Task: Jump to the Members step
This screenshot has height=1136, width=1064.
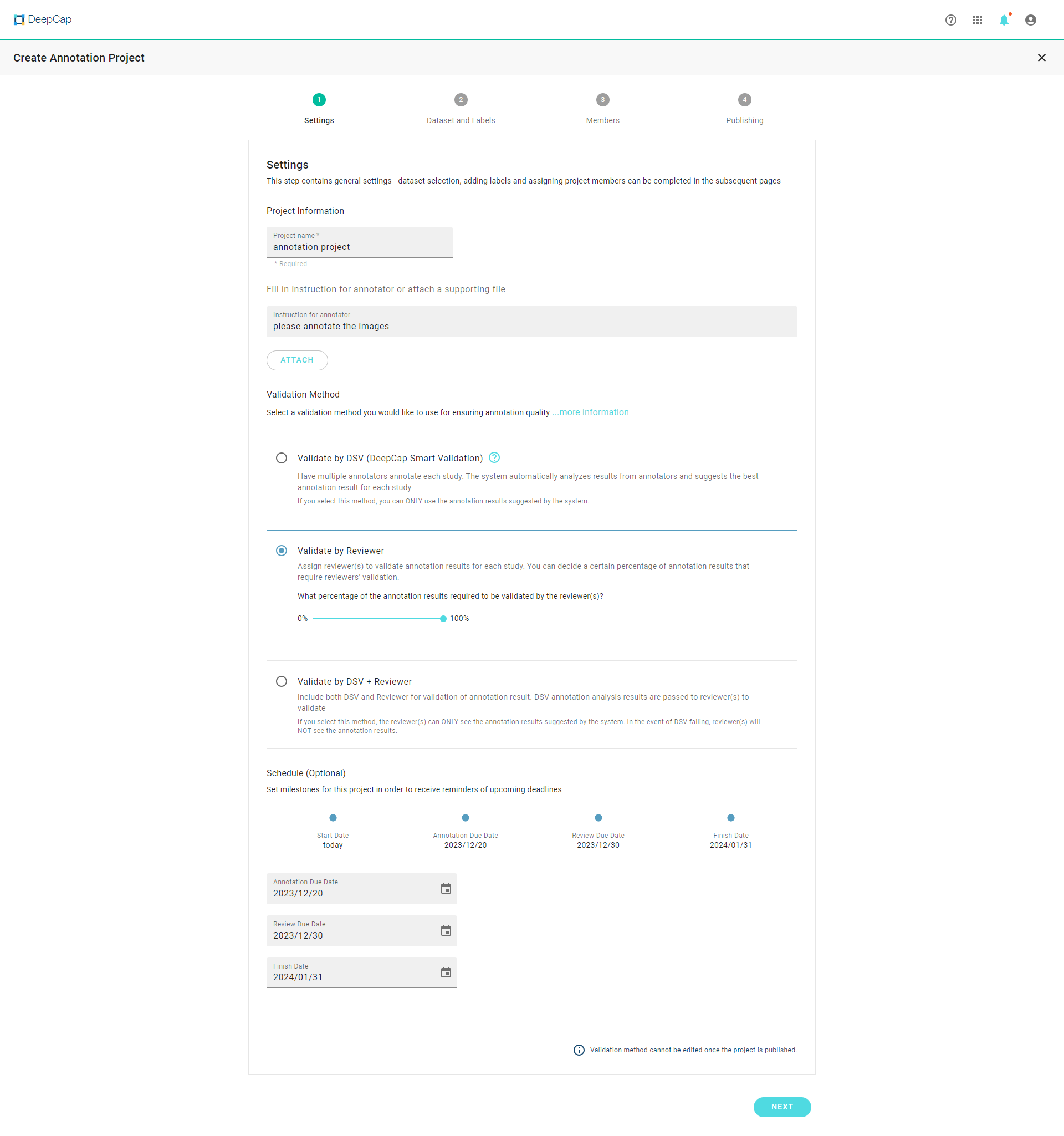Action: point(602,100)
